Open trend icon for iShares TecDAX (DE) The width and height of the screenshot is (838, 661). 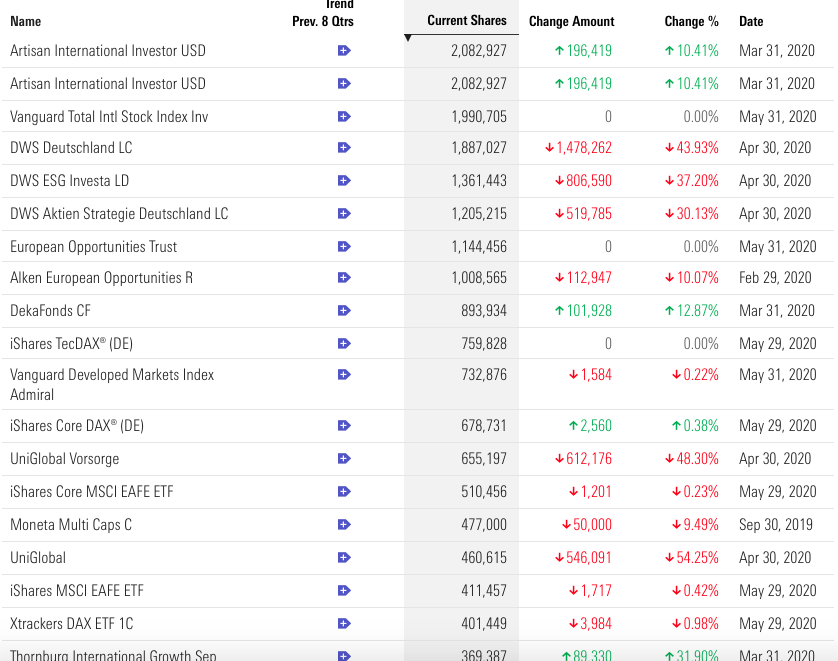[x=344, y=344]
